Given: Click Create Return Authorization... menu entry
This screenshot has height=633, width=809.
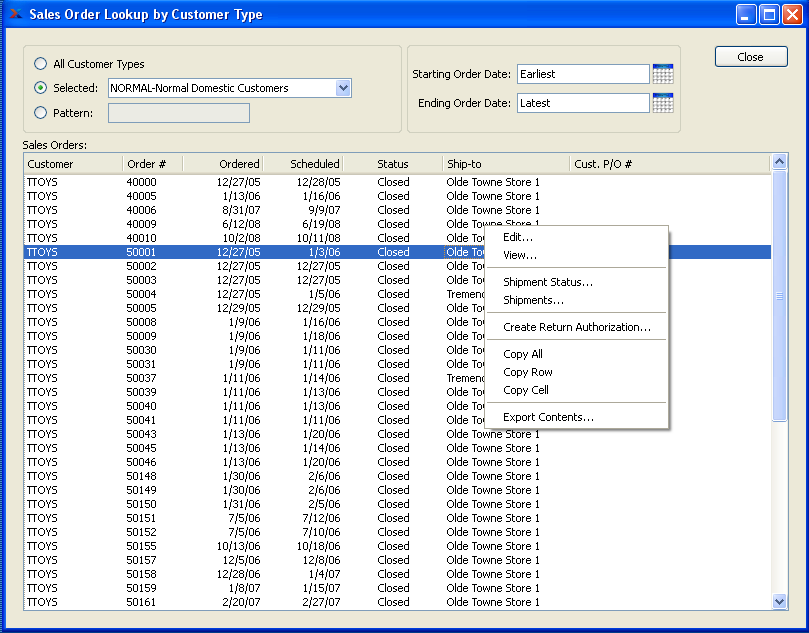Looking at the screenshot, I should (577, 327).
